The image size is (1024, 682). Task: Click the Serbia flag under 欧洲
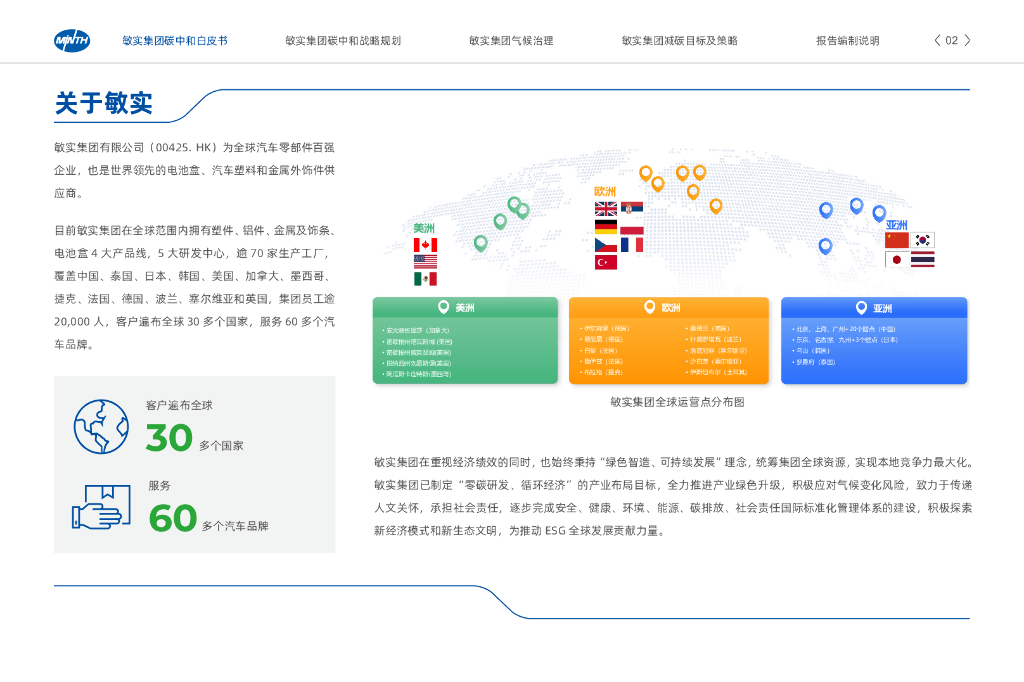632,209
